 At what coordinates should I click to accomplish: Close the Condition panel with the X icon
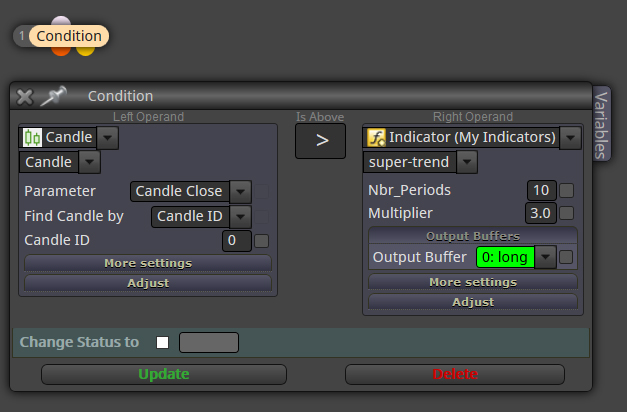[25, 97]
